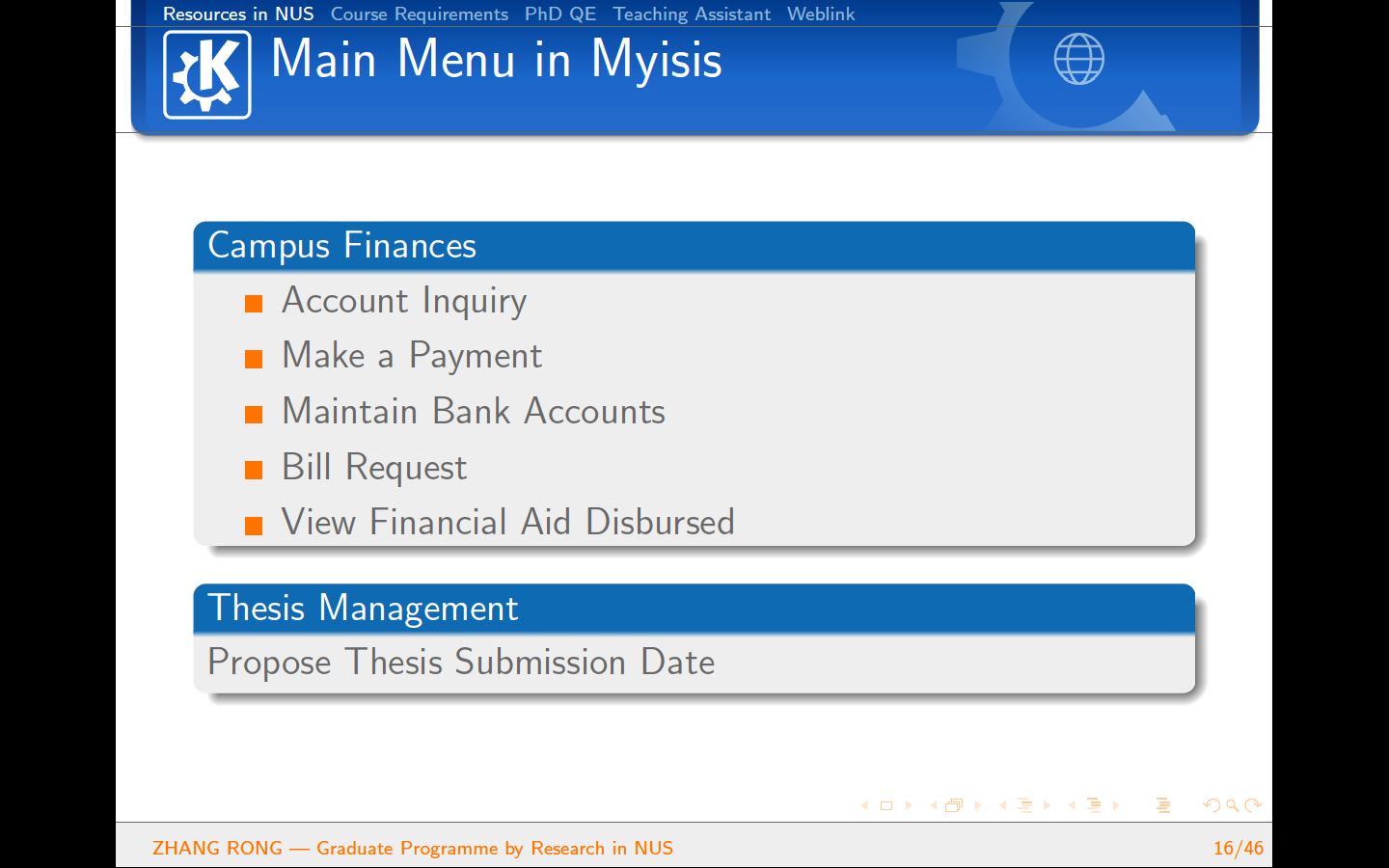Image resolution: width=1389 pixels, height=868 pixels.
Task: Click the globe icon in header
Action: (1078, 59)
